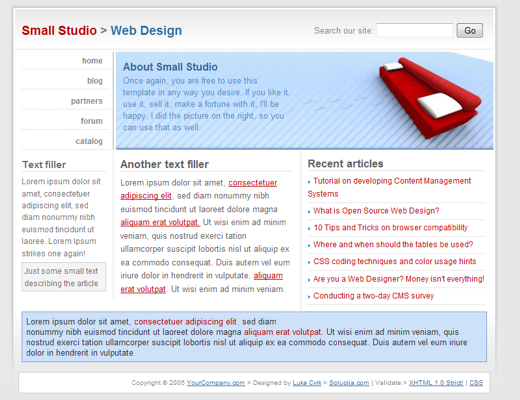Click aliquam erat volutpat in blue box
This screenshot has width=520, height=400.
click(x=282, y=332)
